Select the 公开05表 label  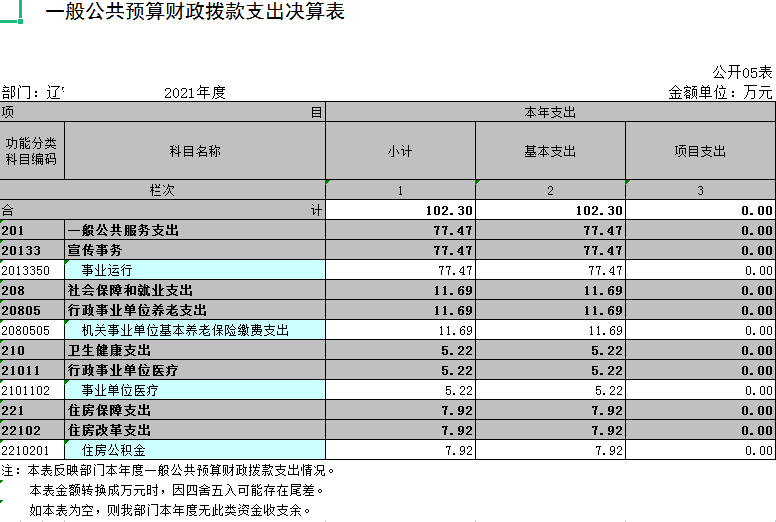tap(742, 73)
